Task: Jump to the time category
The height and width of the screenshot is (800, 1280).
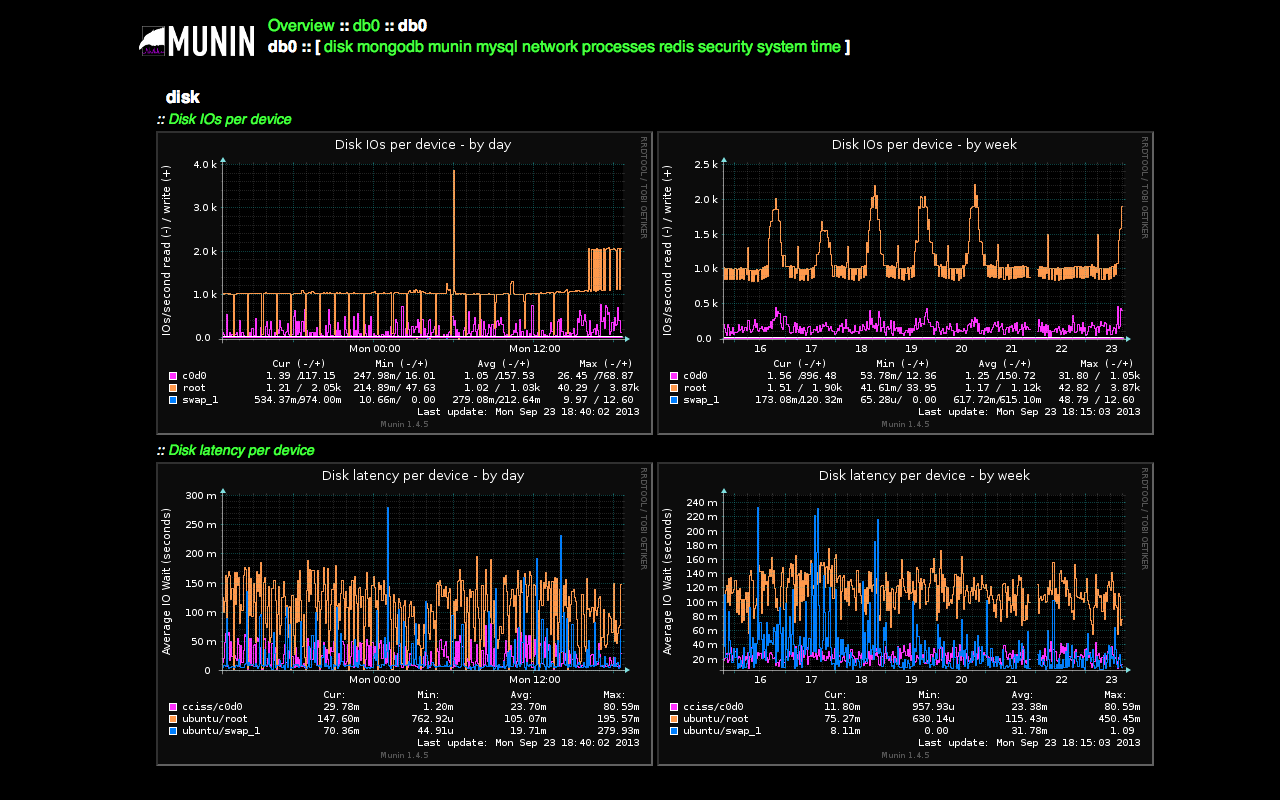Action: (825, 47)
